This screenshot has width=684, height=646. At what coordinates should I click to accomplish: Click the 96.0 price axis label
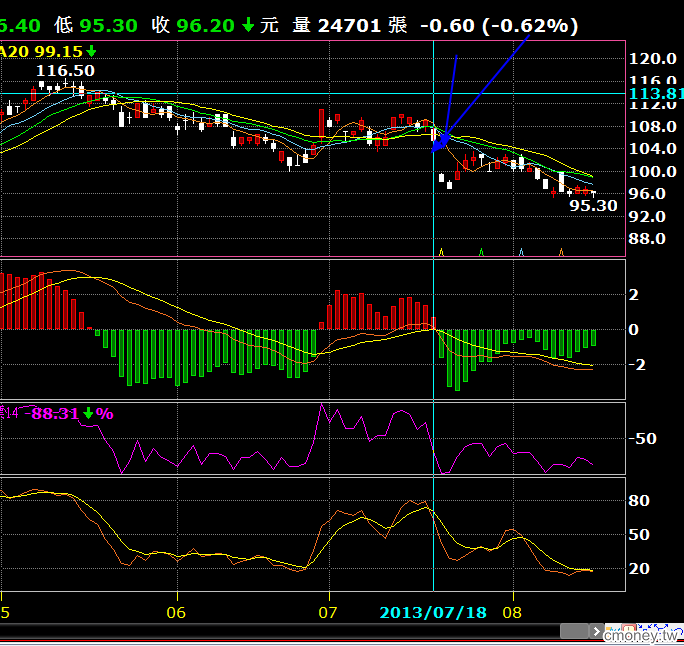pos(647,193)
